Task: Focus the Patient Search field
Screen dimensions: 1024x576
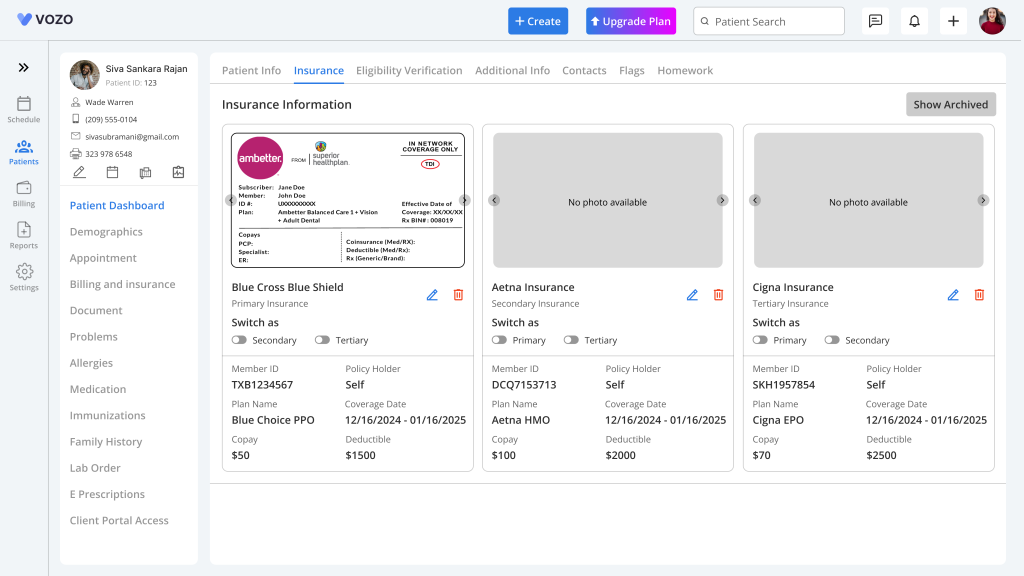Action: coord(769,21)
